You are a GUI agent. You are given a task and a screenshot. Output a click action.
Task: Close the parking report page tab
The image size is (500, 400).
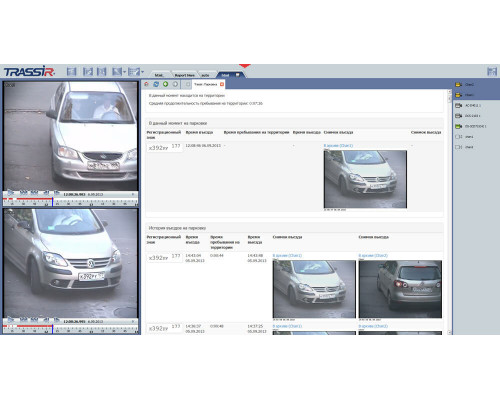(x=222, y=84)
